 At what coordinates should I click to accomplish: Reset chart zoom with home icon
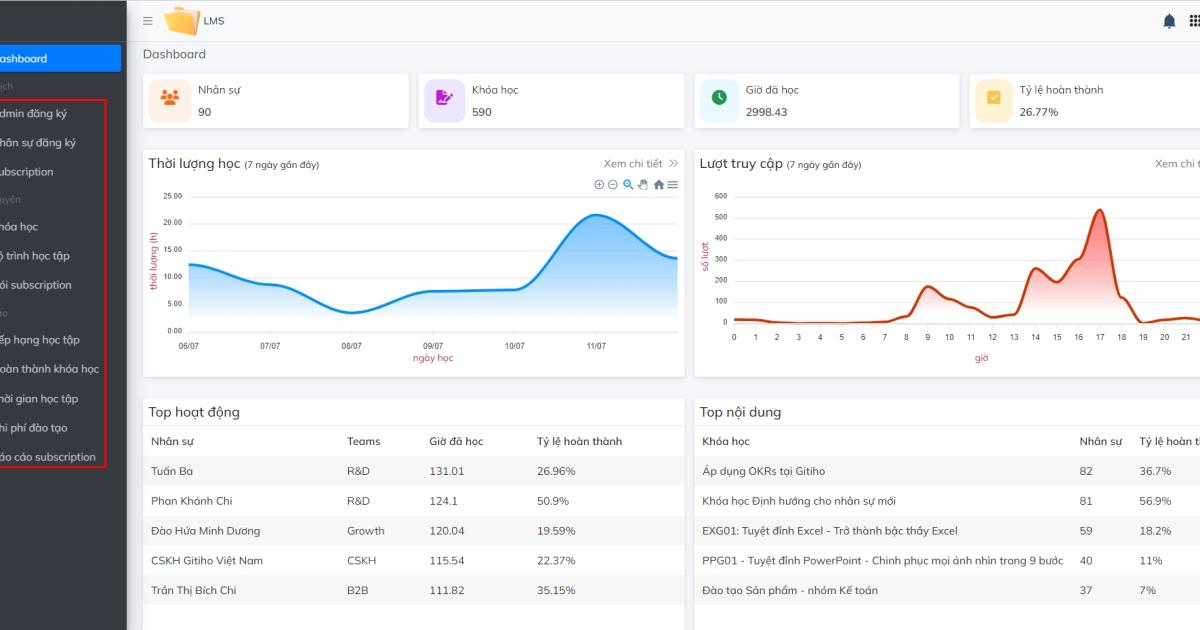coord(658,185)
